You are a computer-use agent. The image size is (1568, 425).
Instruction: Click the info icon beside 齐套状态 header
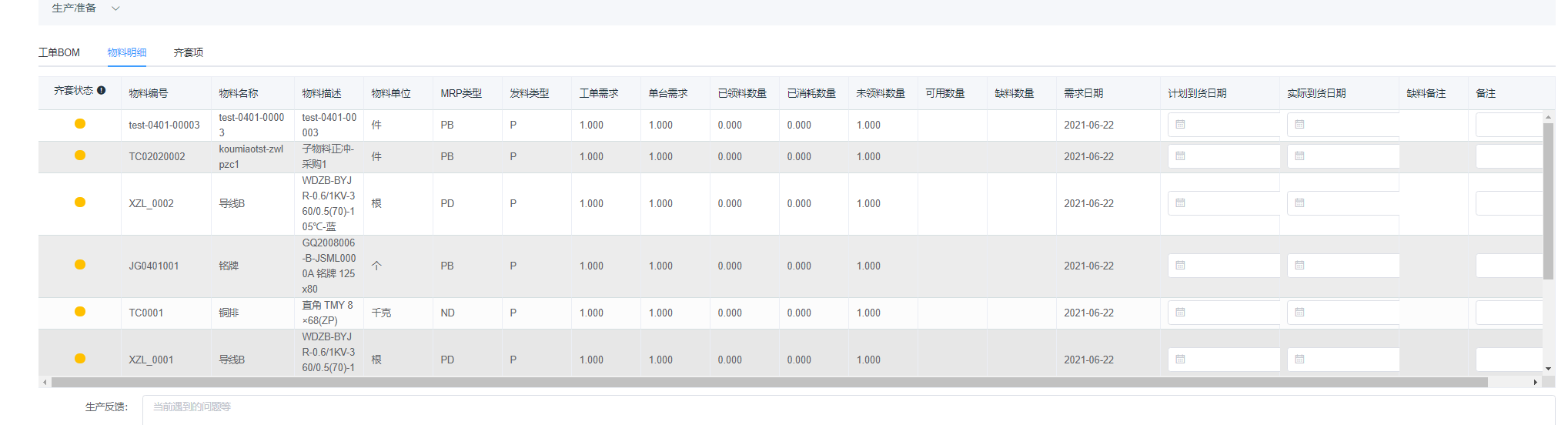pyautogui.click(x=101, y=91)
